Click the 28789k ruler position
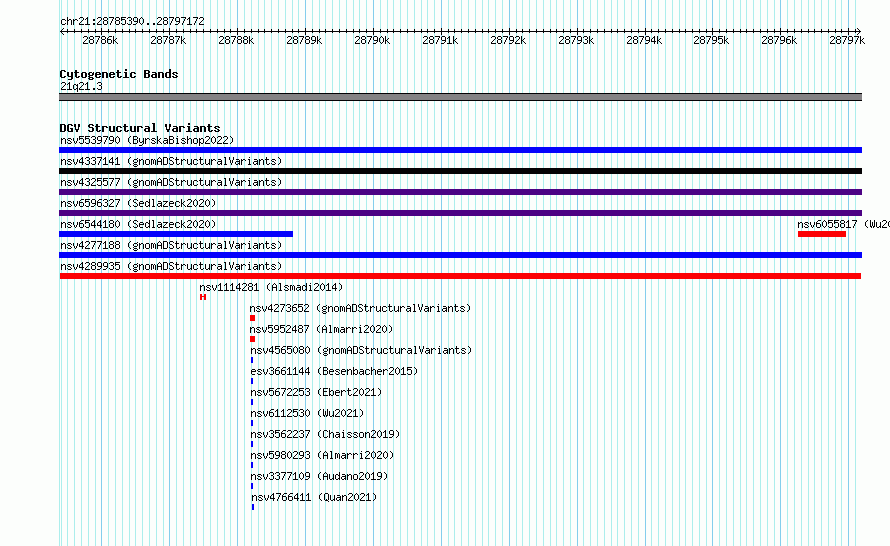 pos(304,40)
